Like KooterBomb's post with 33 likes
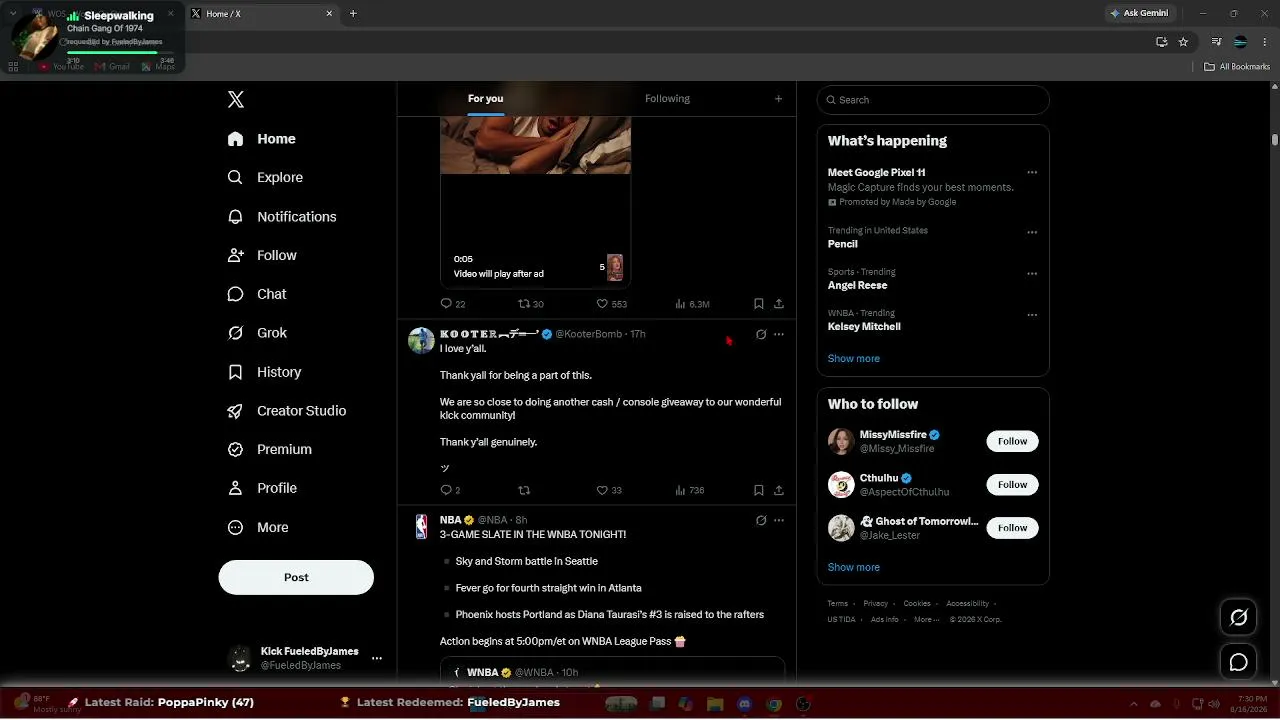Screen dimensions: 1280x720 pyautogui.click(x=609, y=490)
